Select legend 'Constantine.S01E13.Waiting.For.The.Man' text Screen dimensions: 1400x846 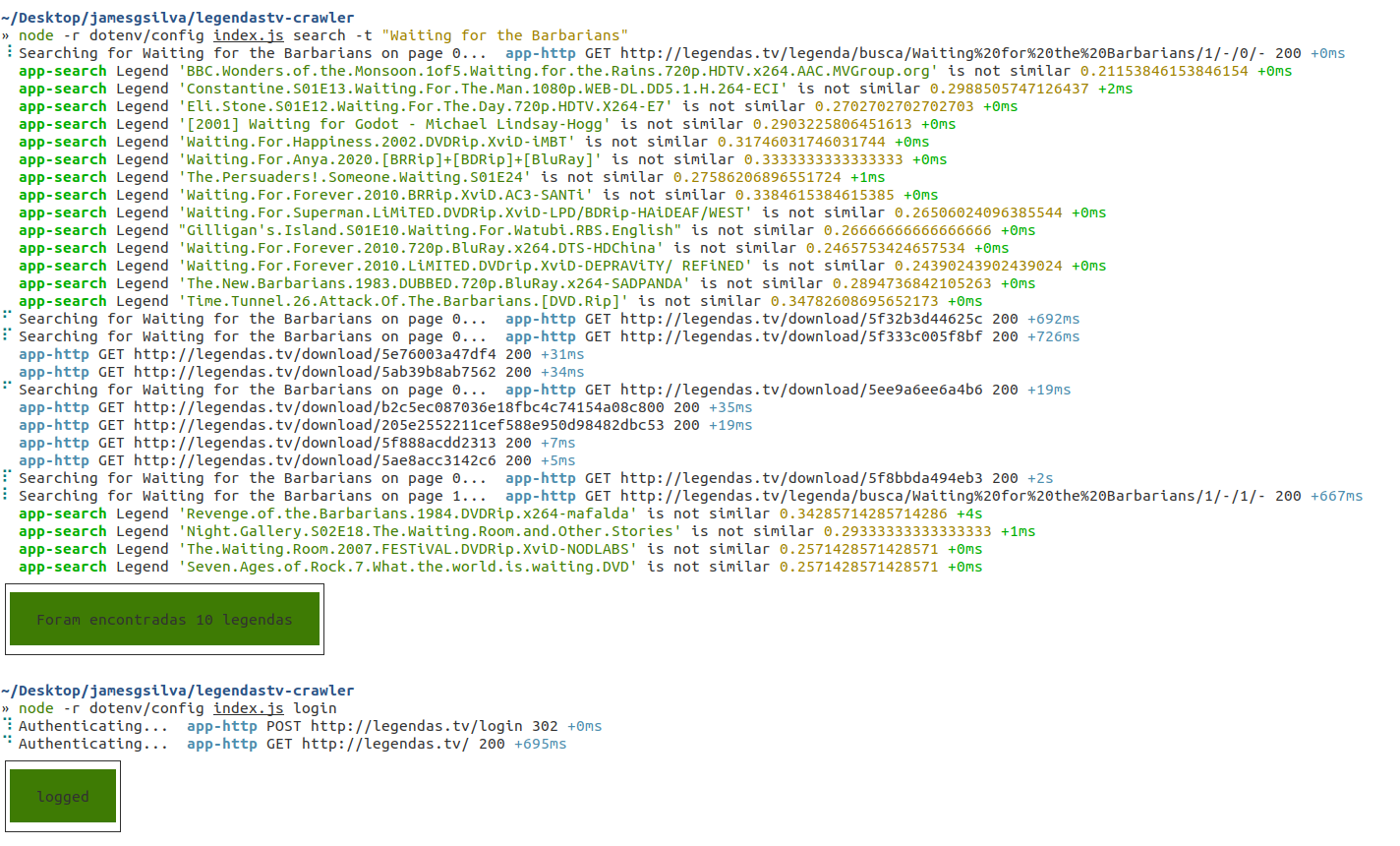point(483,89)
